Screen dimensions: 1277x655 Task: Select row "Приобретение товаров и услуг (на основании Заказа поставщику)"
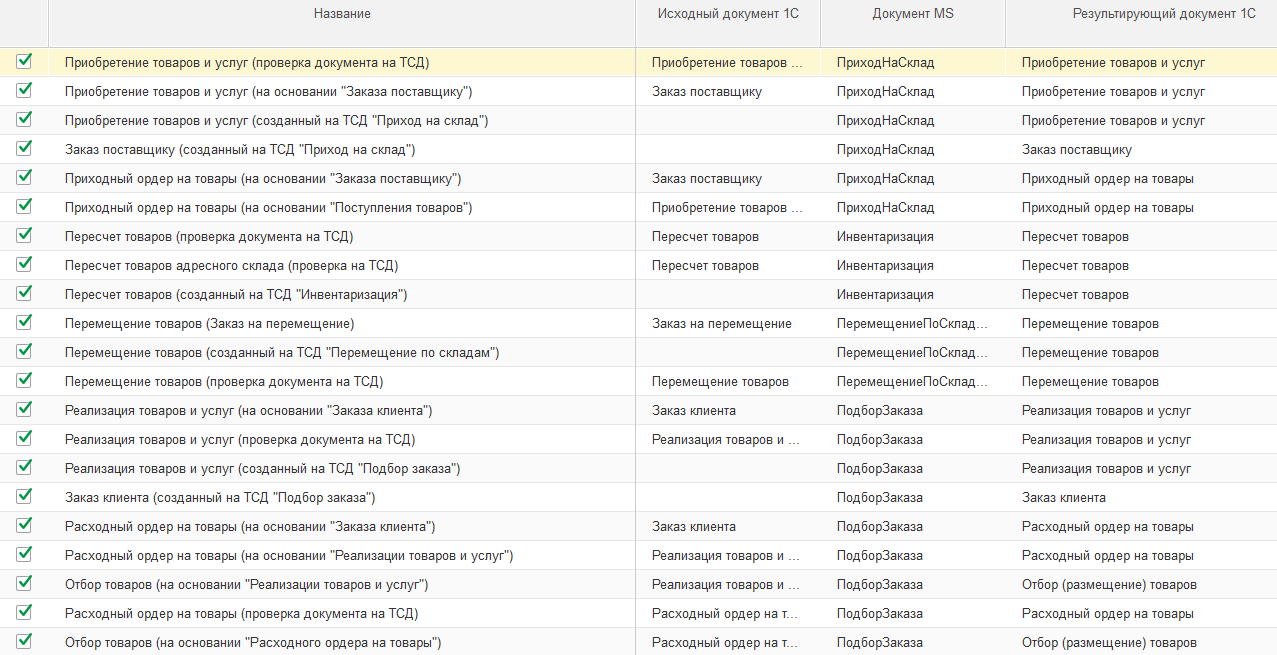click(x=268, y=92)
